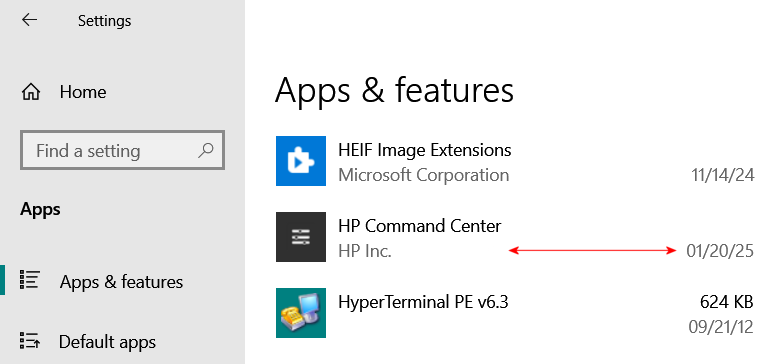Click the Apps sidebar section heading
Image resolution: width=764 pixels, height=364 pixels.
40,210
